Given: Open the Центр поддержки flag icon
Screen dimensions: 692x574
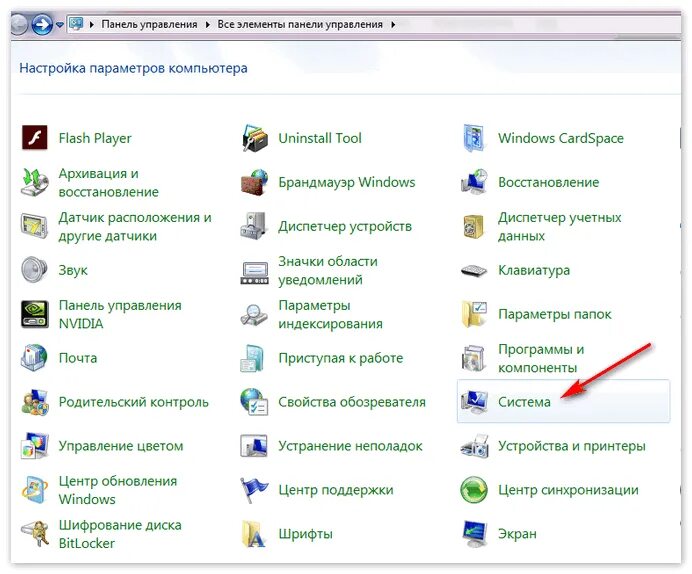Looking at the screenshot, I should (x=254, y=489).
